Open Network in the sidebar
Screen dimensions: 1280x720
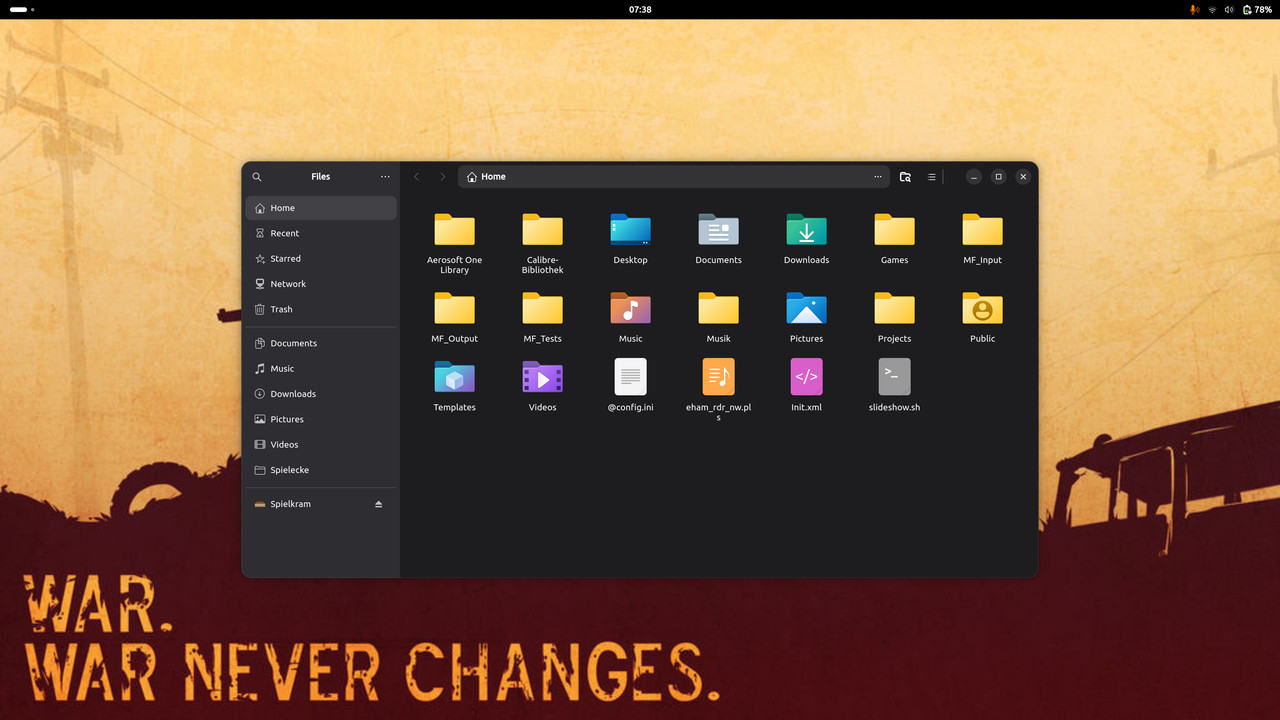pyautogui.click(x=321, y=284)
